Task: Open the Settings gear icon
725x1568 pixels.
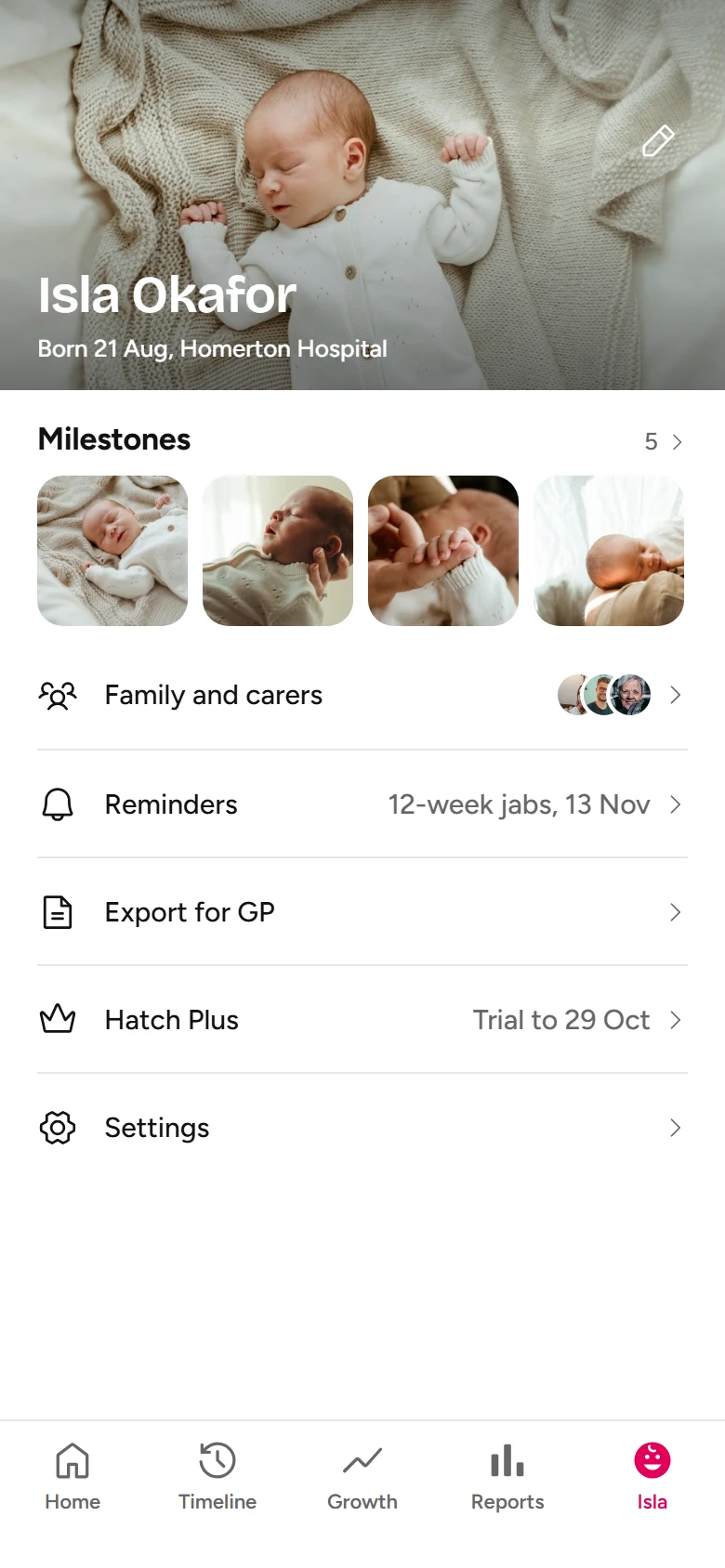Action: (x=58, y=1128)
